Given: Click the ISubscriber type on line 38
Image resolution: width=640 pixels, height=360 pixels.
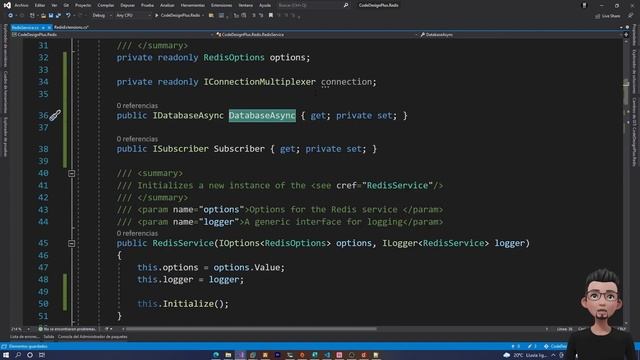Looking at the screenshot, I should [x=180, y=149].
